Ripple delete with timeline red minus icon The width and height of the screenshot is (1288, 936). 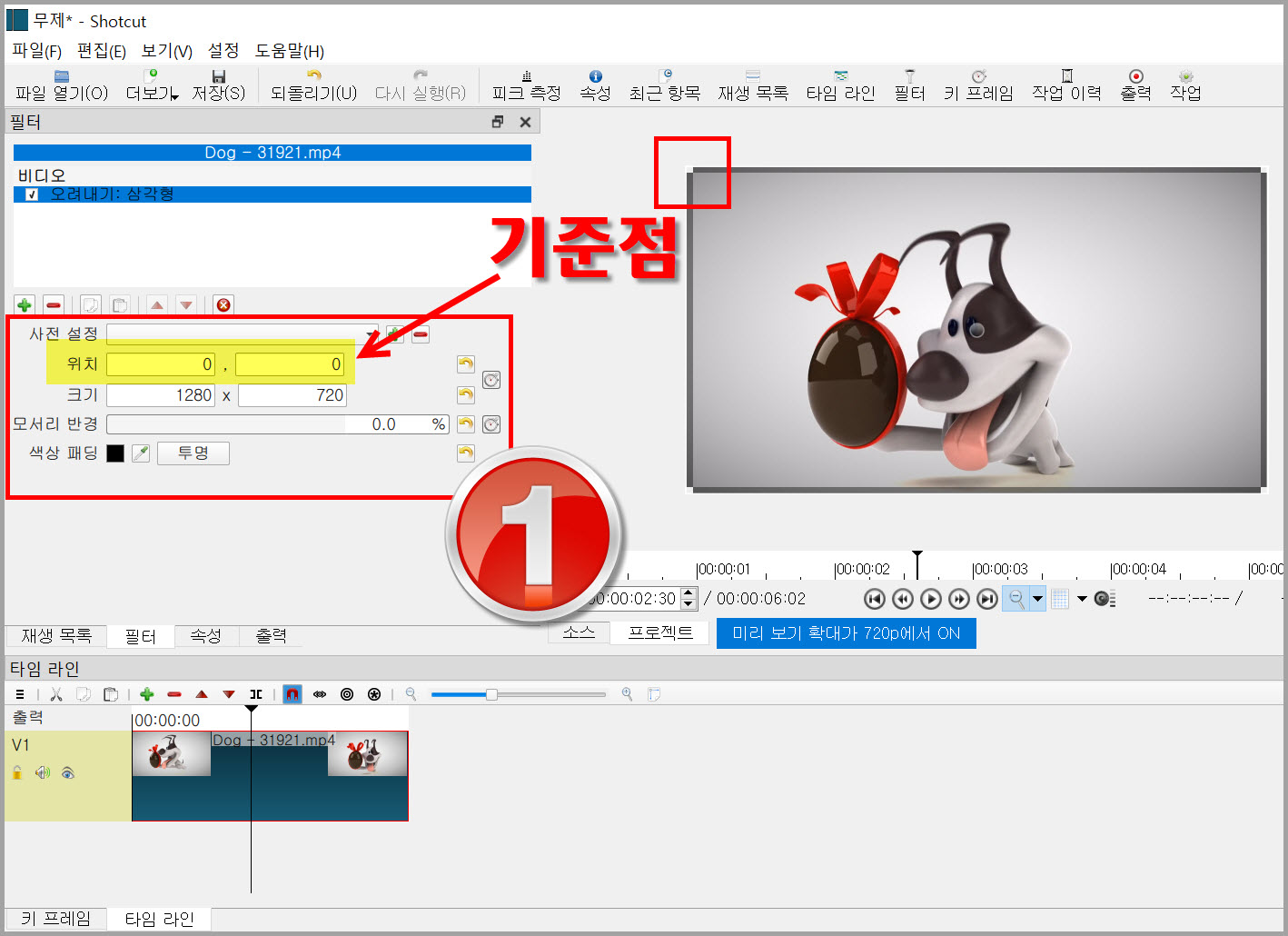pyautogui.click(x=174, y=694)
